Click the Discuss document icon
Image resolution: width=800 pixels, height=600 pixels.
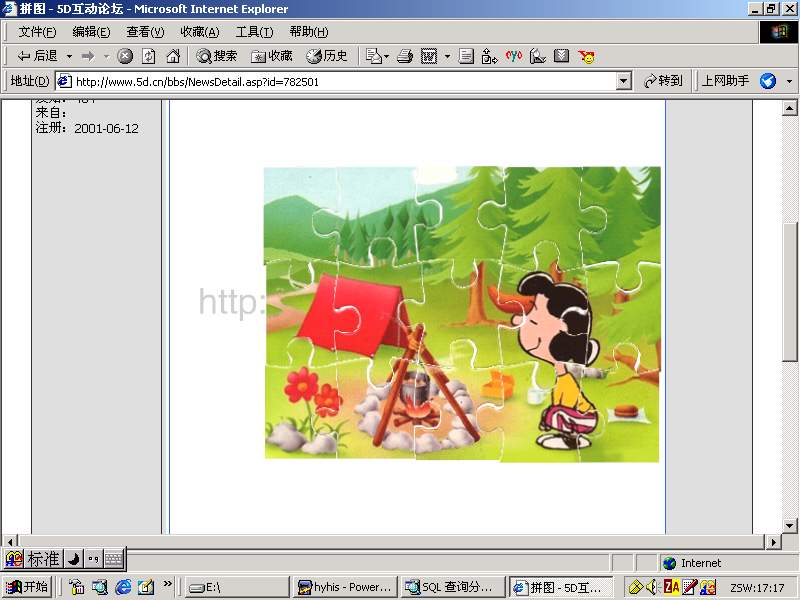tap(466, 56)
